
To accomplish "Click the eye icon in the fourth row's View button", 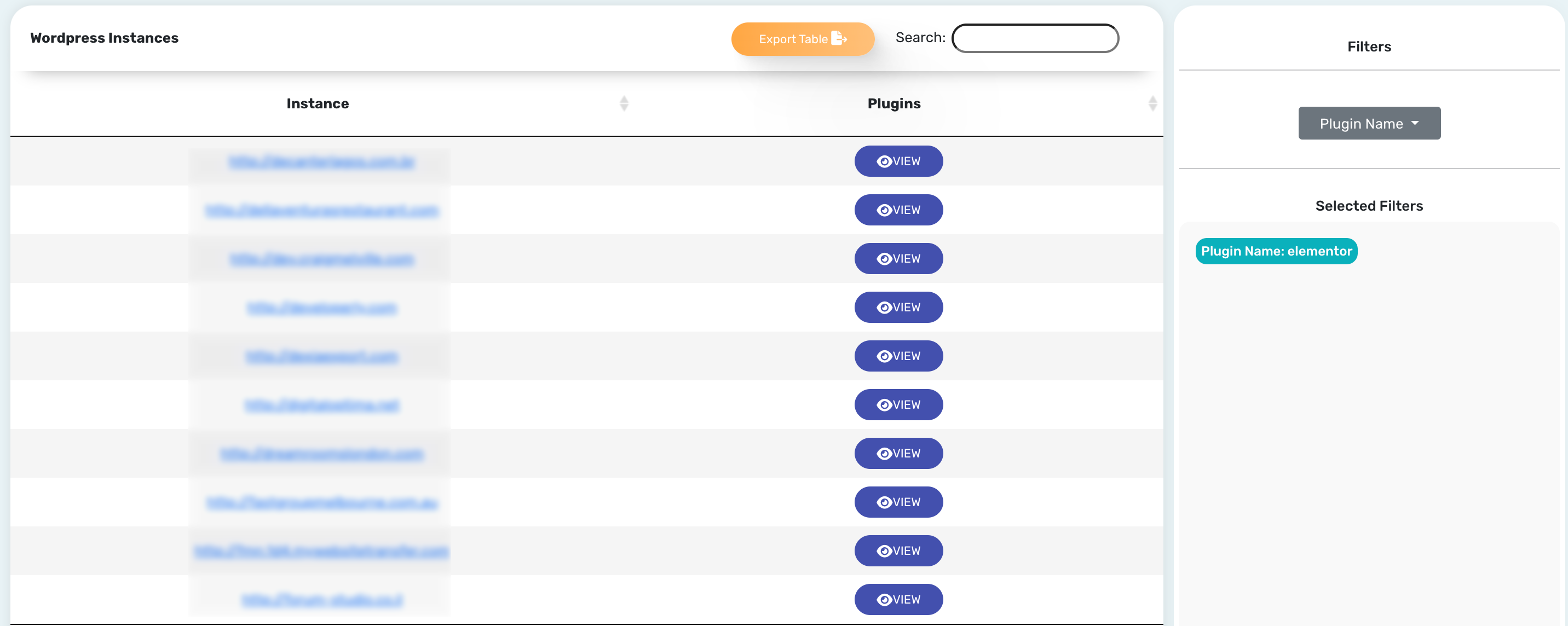I will pos(884,308).
